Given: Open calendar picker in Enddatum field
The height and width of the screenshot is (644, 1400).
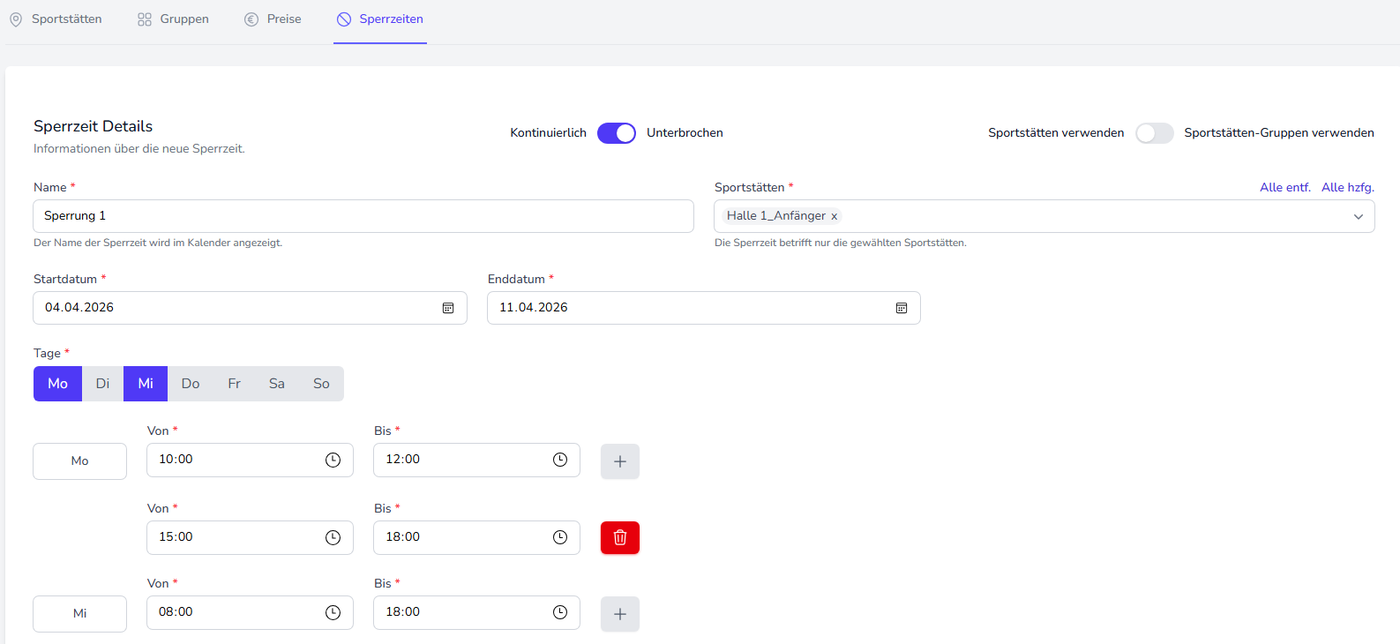Looking at the screenshot, I should click(x=901, y=308).
